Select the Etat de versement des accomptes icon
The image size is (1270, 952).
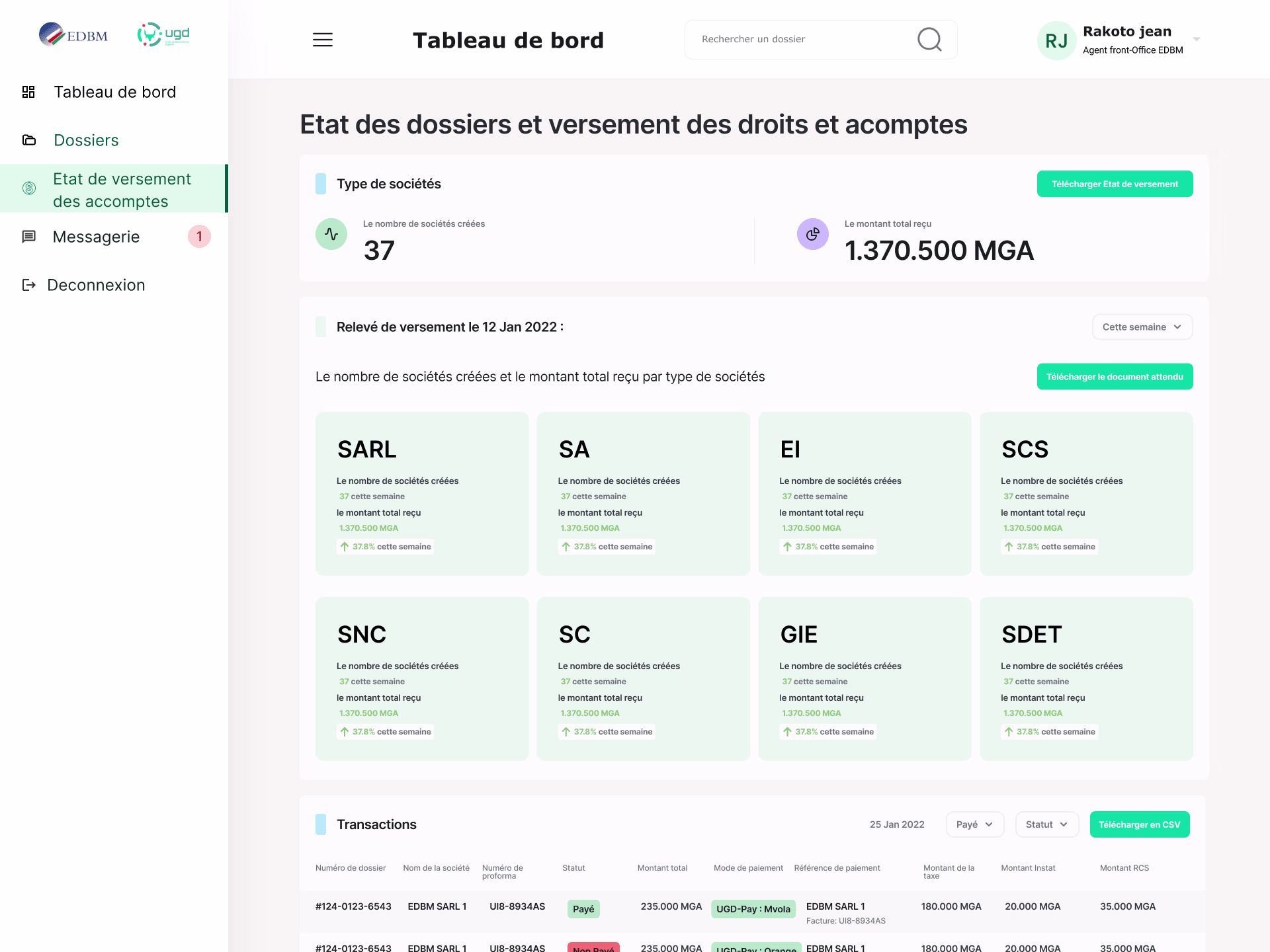coord(28,188)
